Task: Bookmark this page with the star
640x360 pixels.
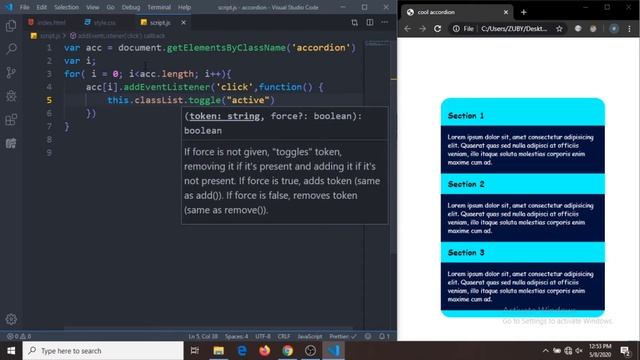Action: coord(559,29)
